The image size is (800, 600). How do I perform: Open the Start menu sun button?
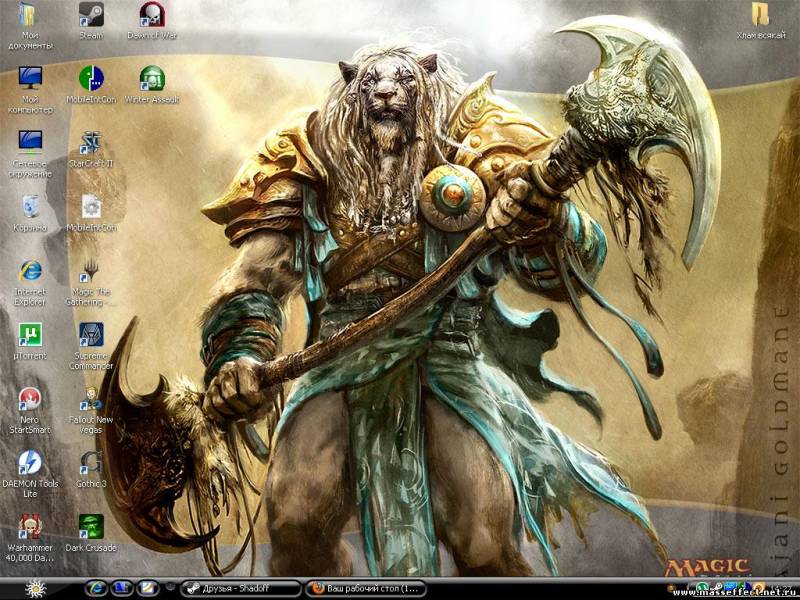[x=36, y=589]
